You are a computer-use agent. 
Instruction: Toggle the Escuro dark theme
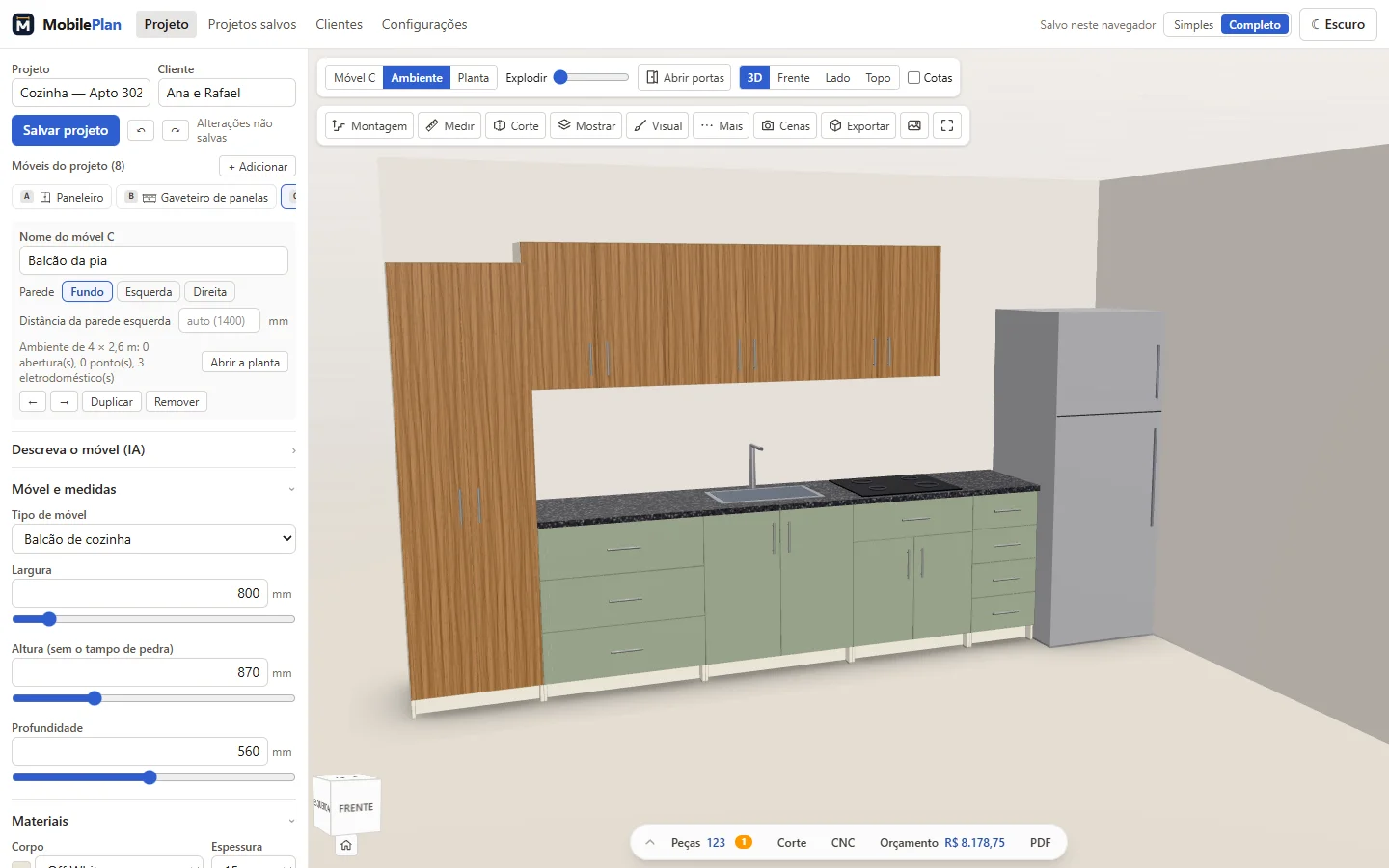coord(1338,24)
